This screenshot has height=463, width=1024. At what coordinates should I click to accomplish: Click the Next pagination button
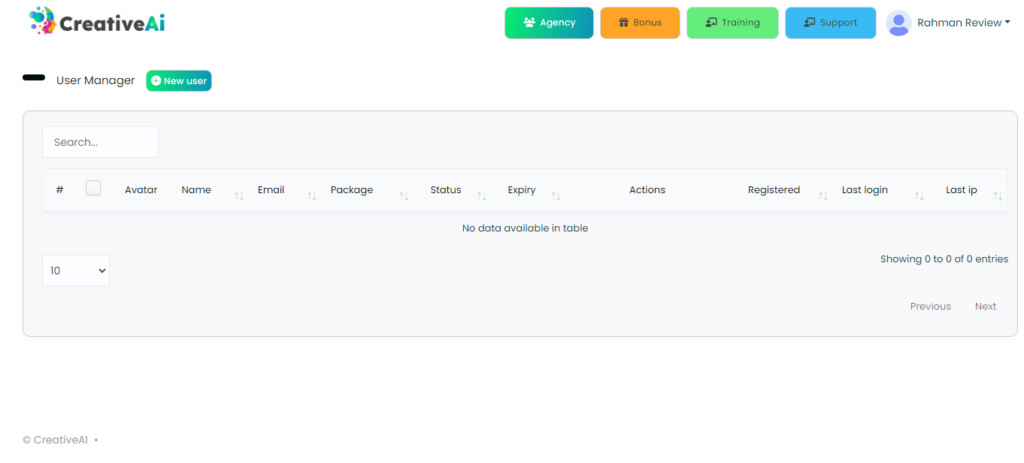(985, 306)
